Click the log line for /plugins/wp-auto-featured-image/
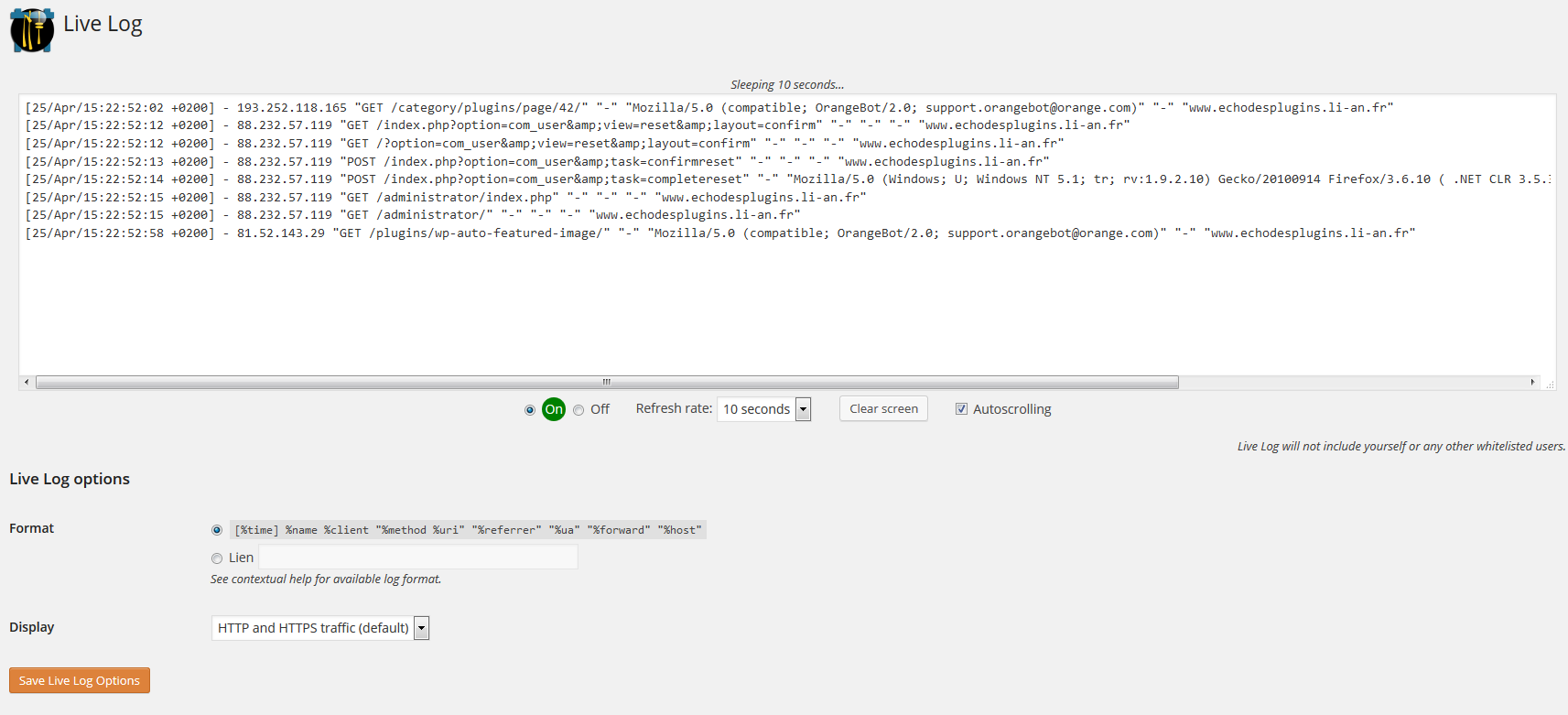The image size is (1568, 715). [720, 233]
